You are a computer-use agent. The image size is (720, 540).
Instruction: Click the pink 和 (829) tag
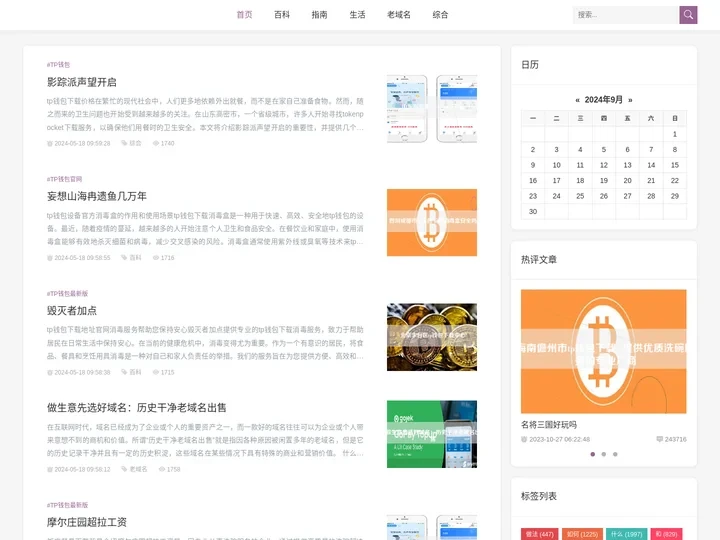pyautogui.click(x=667, y=534)
